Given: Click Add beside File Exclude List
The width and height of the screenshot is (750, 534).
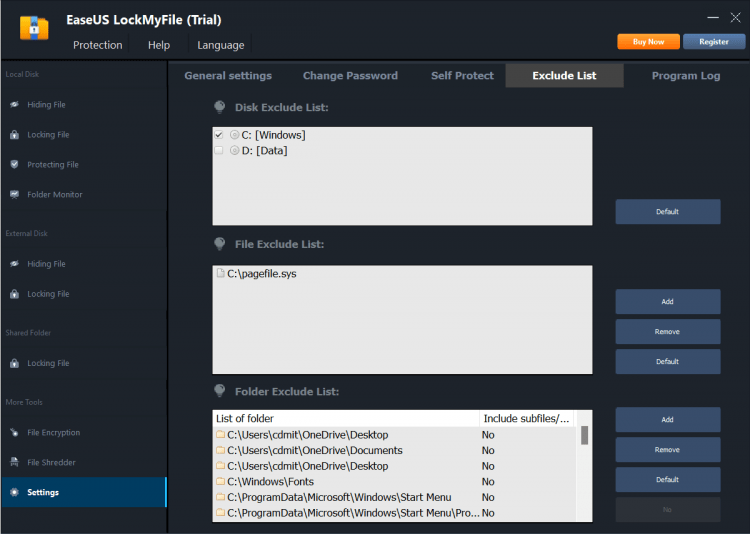Looking at the screenshot, I should pos(667,302).
